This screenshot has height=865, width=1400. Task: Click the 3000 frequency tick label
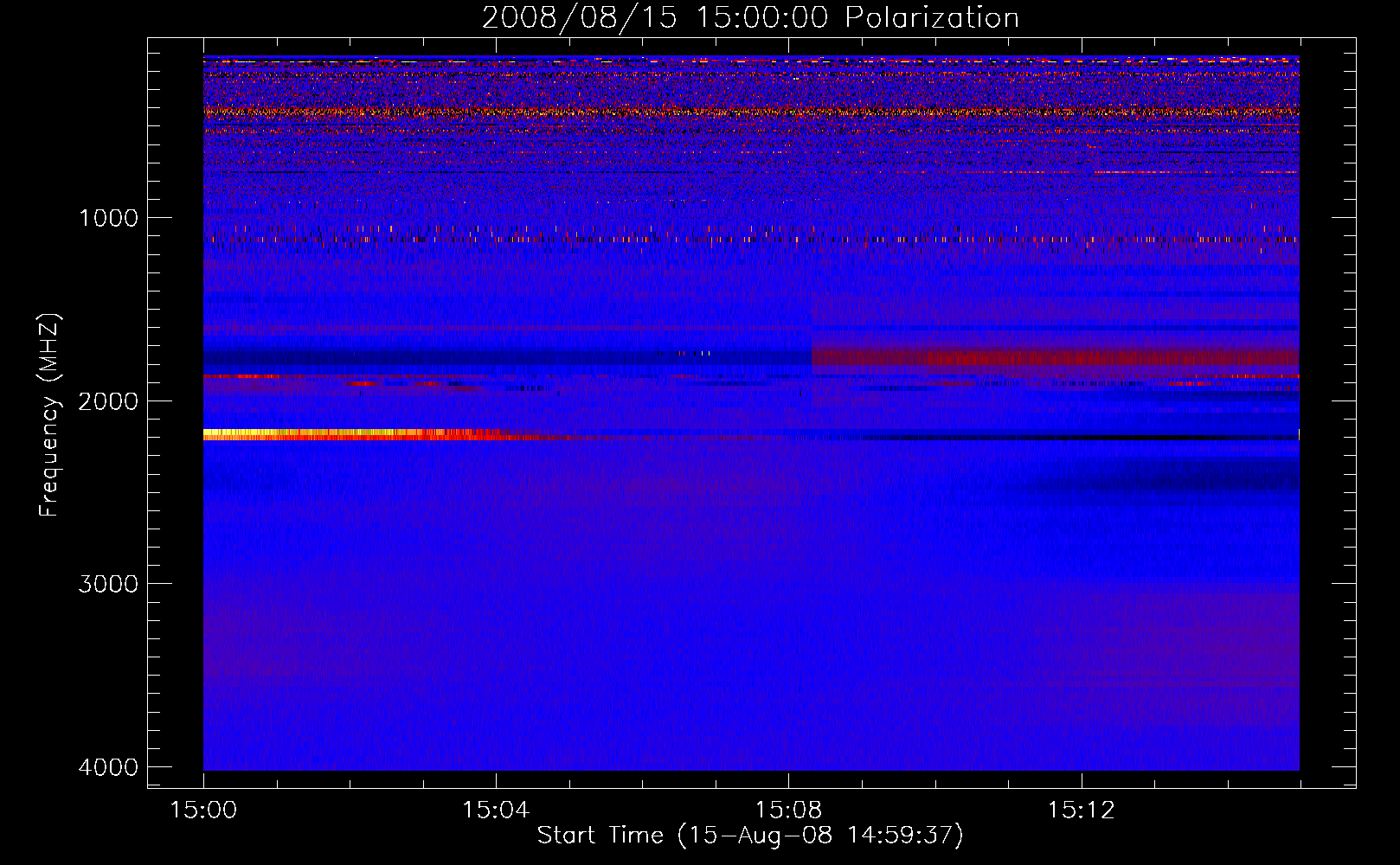point(108,584)
